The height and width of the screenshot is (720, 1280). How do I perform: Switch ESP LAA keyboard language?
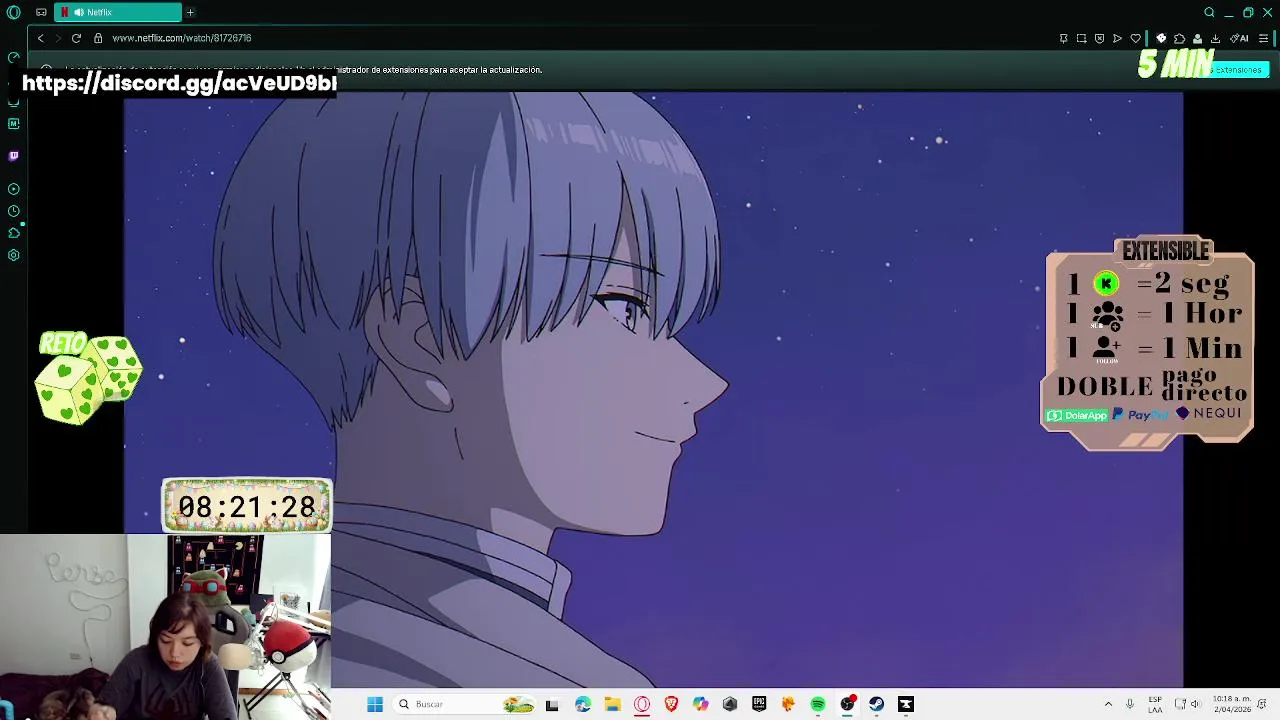(1155, 704)
